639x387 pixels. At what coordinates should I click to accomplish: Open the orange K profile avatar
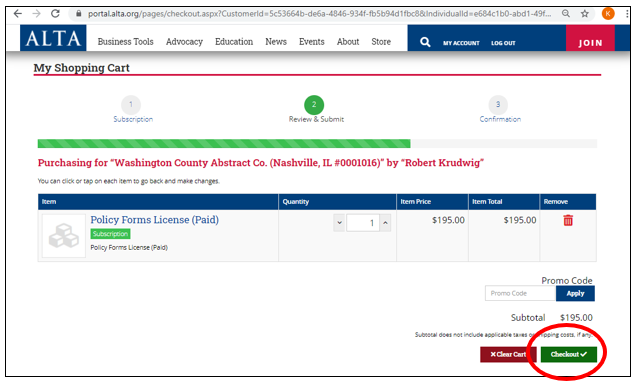tap(608, 13)
